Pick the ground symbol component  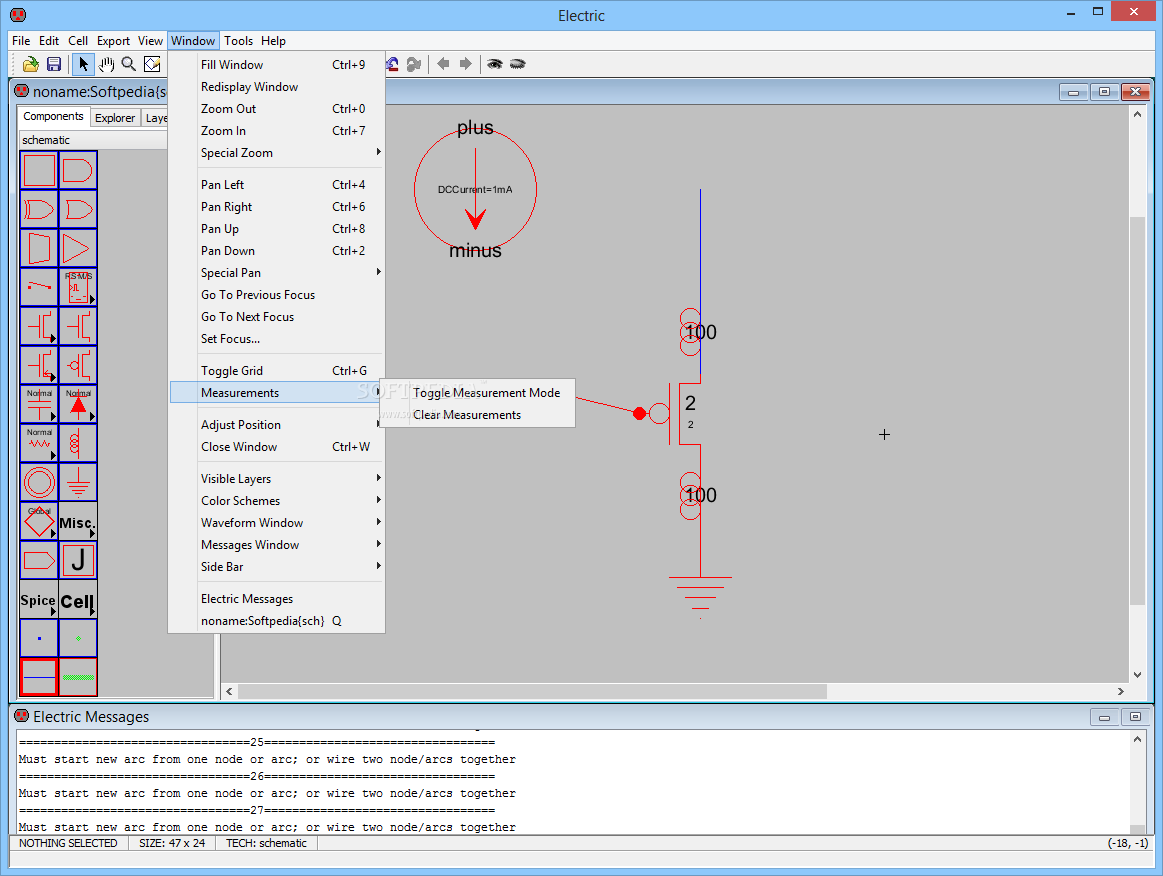(x=78, y=482)
